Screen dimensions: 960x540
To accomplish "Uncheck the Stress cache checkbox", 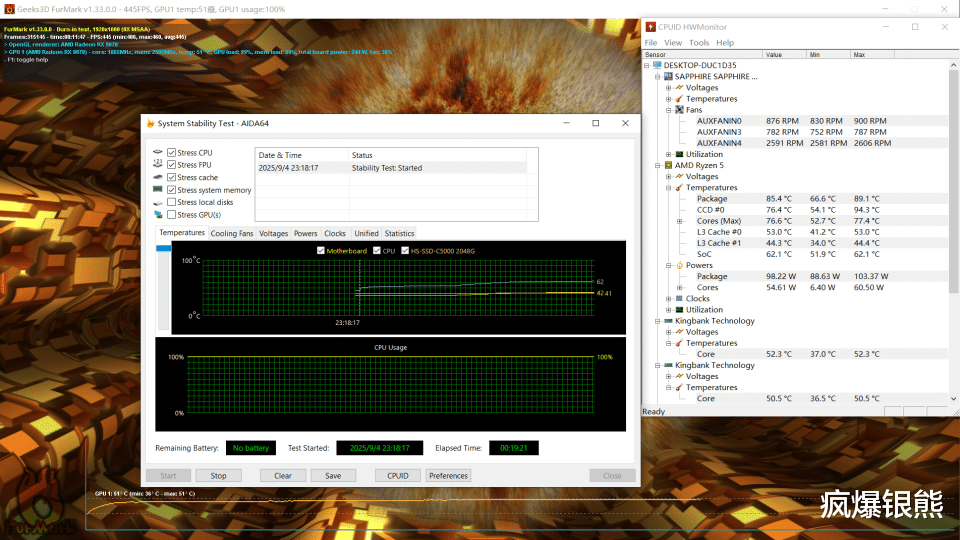I will click(x=171, y=178).
